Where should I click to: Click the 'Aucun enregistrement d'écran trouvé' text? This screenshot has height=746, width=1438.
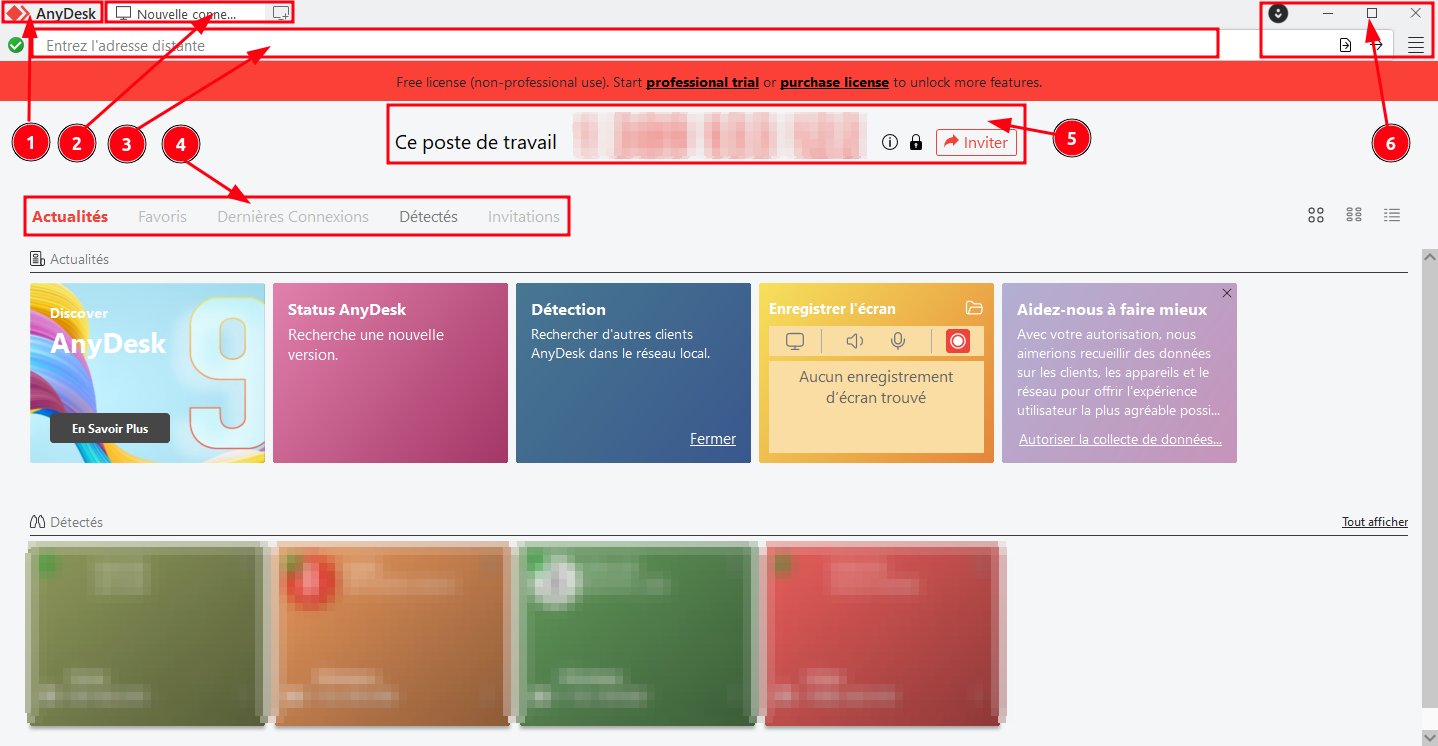[876, 387]
